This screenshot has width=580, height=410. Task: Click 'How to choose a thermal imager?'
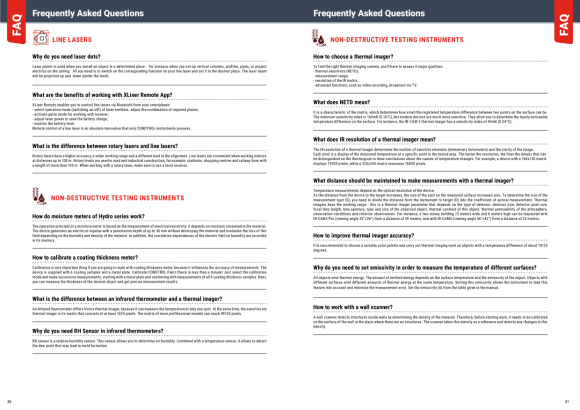353,57
